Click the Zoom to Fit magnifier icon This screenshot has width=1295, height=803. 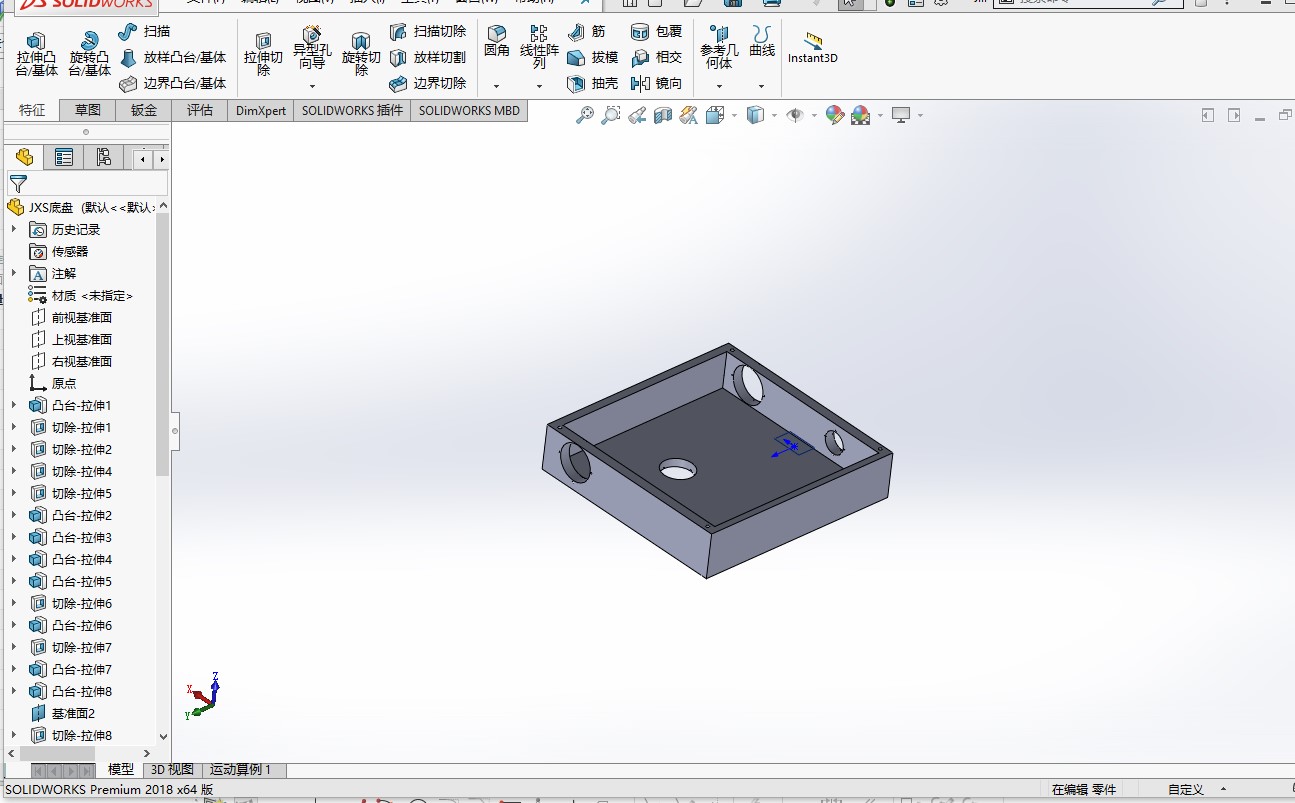[x=585, y=116]
